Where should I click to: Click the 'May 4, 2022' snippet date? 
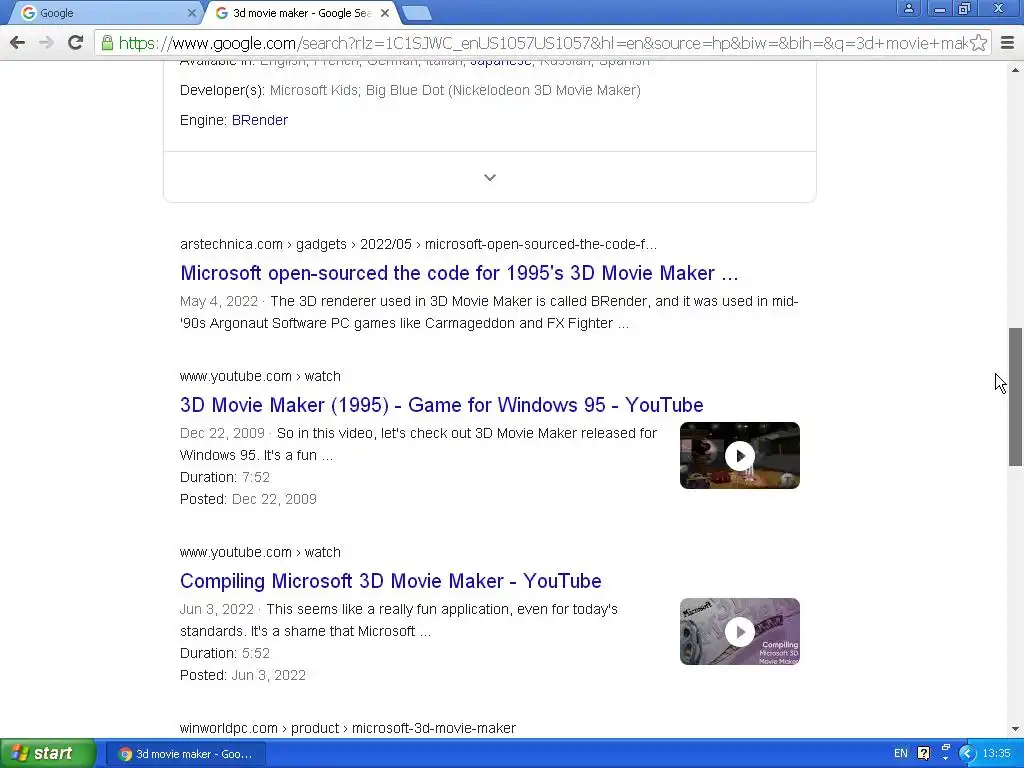click(219, 301)
